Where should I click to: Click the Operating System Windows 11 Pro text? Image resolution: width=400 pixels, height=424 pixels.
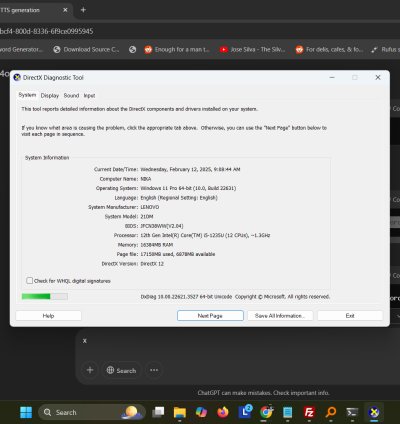(x=188, y=188)
